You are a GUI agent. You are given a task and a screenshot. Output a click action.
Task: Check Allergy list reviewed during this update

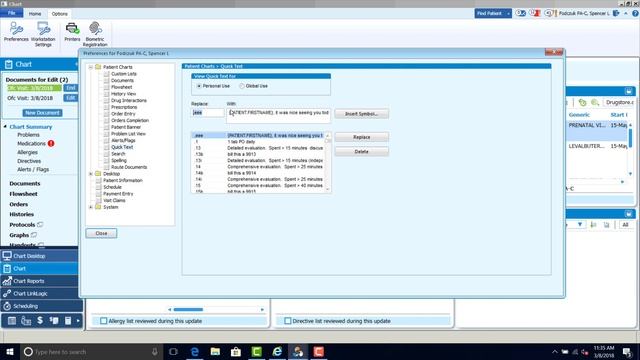click(x=104, y=321)
